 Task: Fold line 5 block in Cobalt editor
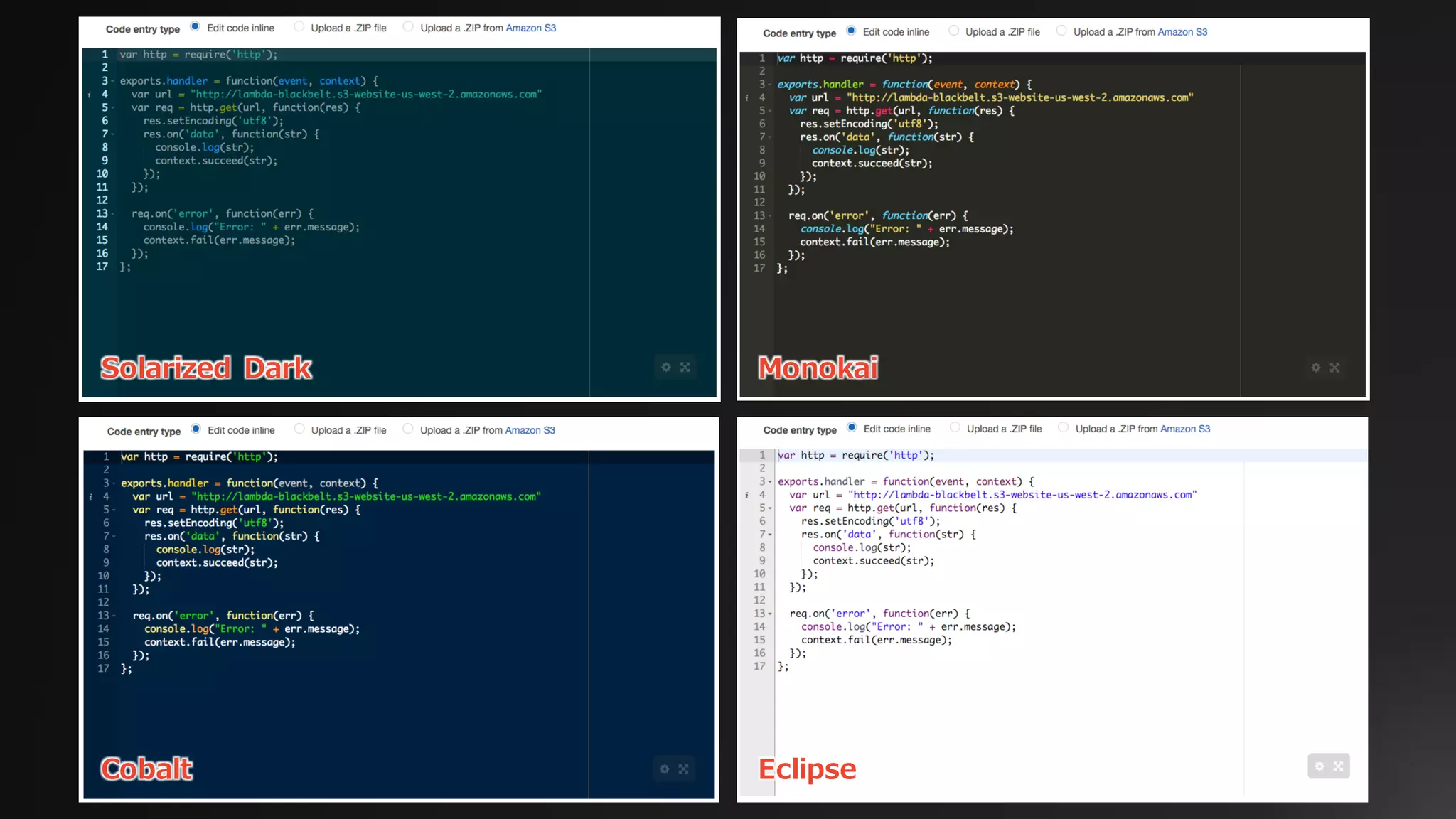tap(114, 510)
